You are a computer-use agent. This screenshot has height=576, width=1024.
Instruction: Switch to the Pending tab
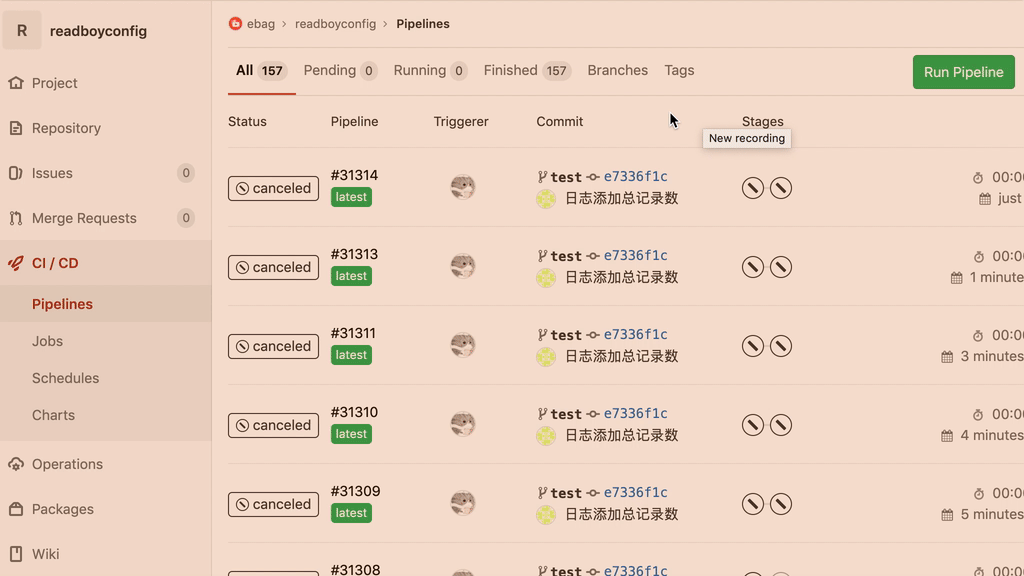[340, 71]
